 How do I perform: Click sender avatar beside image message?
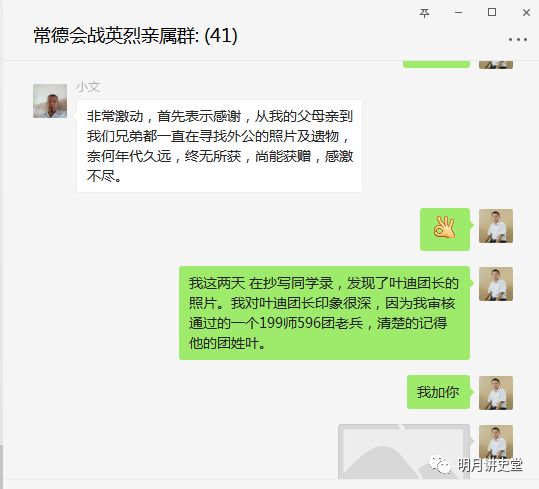(x=496, y=442)
